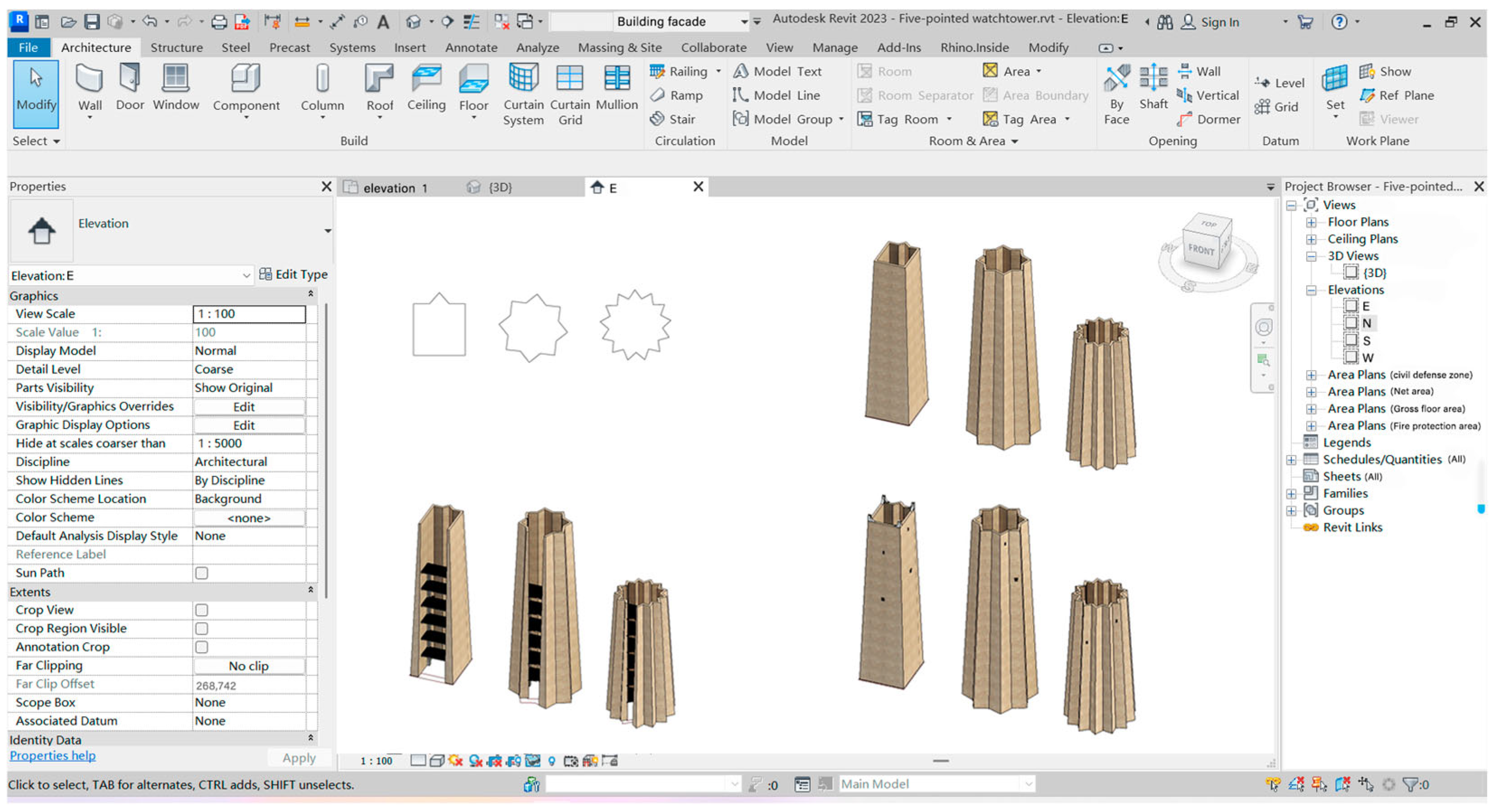
Task: Open the Properties help link
Action: [x=53, y=756]
